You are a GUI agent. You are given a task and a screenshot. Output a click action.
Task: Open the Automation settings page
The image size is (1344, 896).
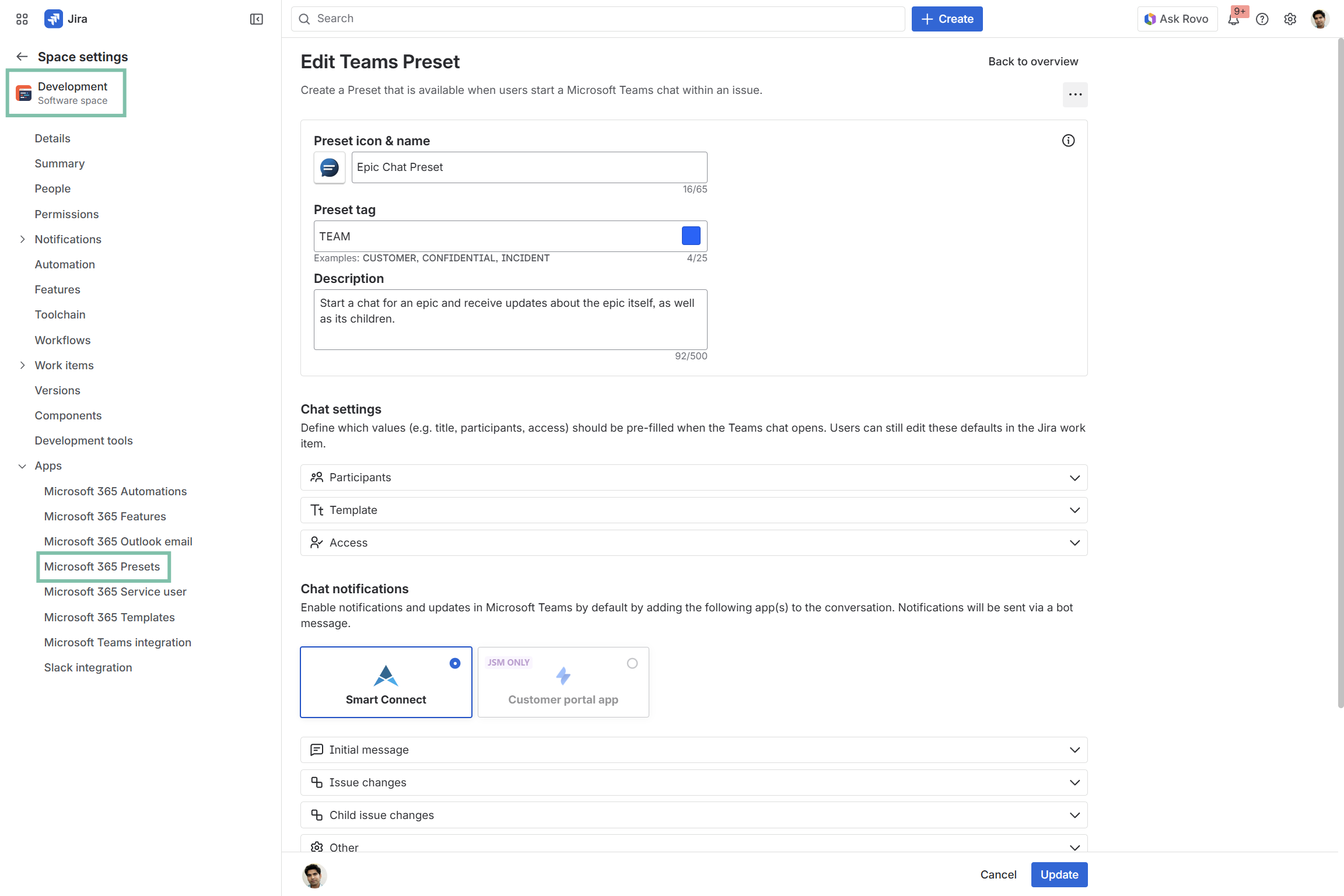[65, 264]
